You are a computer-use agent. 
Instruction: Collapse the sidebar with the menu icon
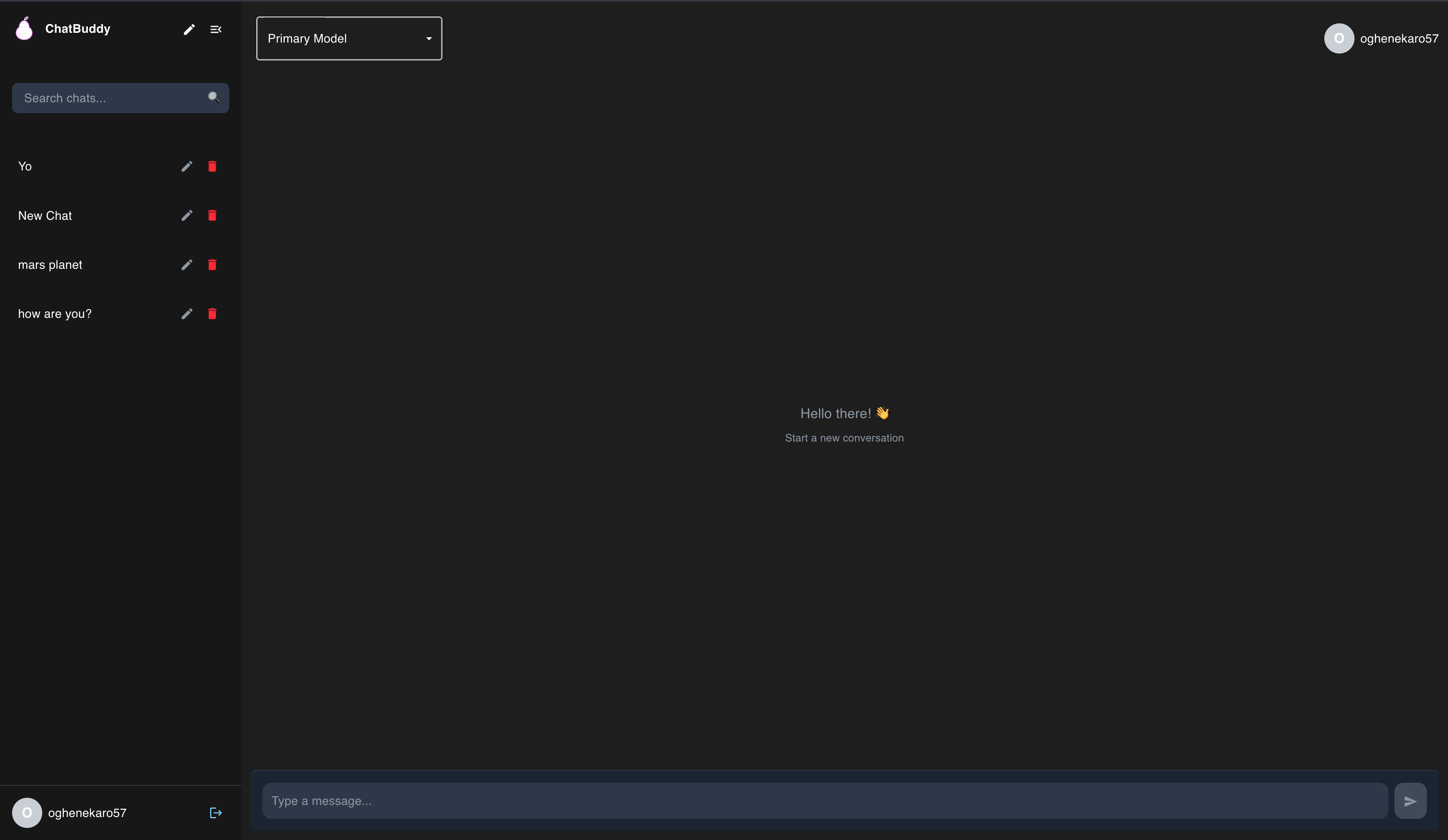point(215,29)
